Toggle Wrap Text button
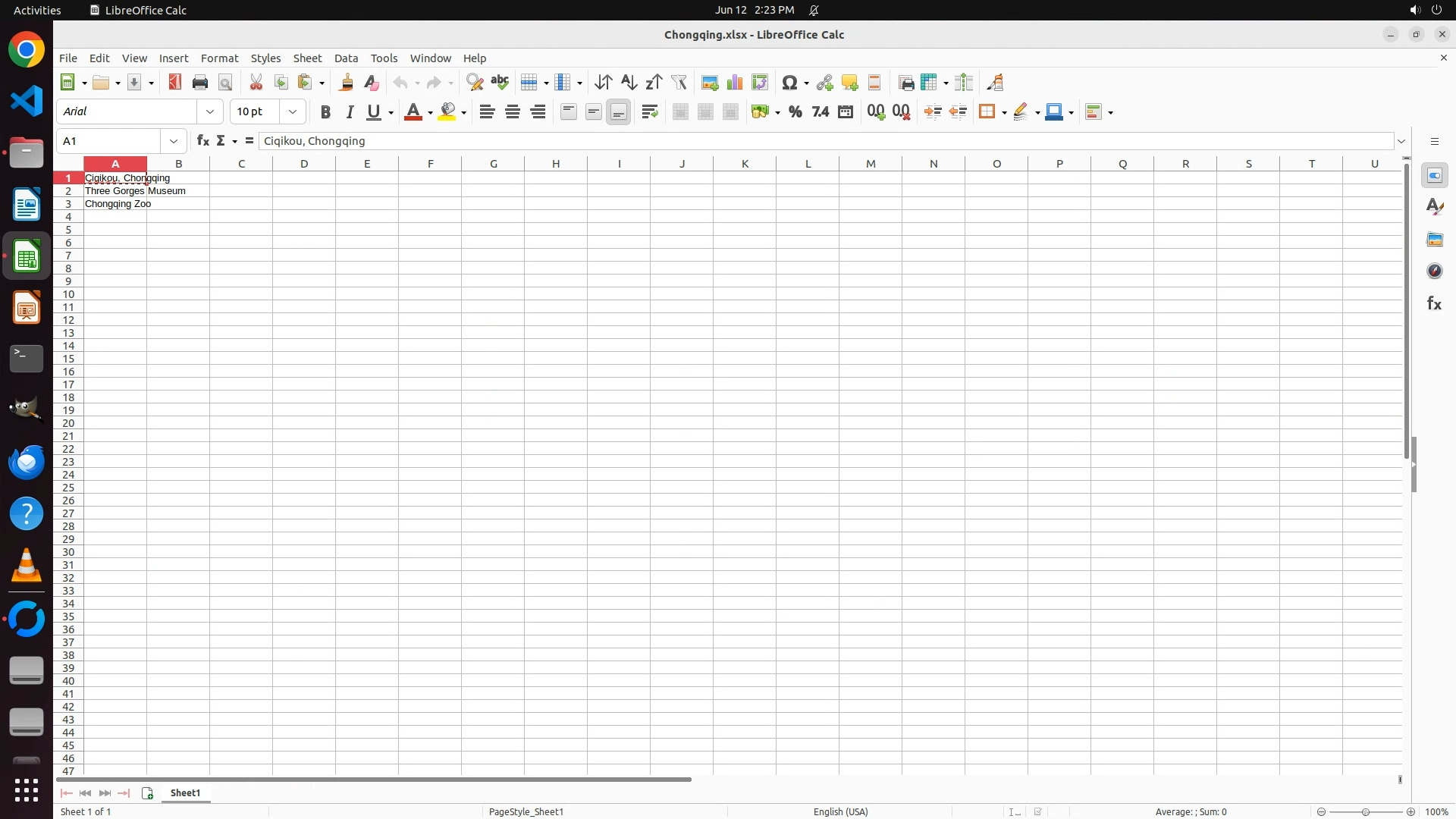Image resolution: width=1456 pixels, height=819 pixels. (x=650, y=112)
